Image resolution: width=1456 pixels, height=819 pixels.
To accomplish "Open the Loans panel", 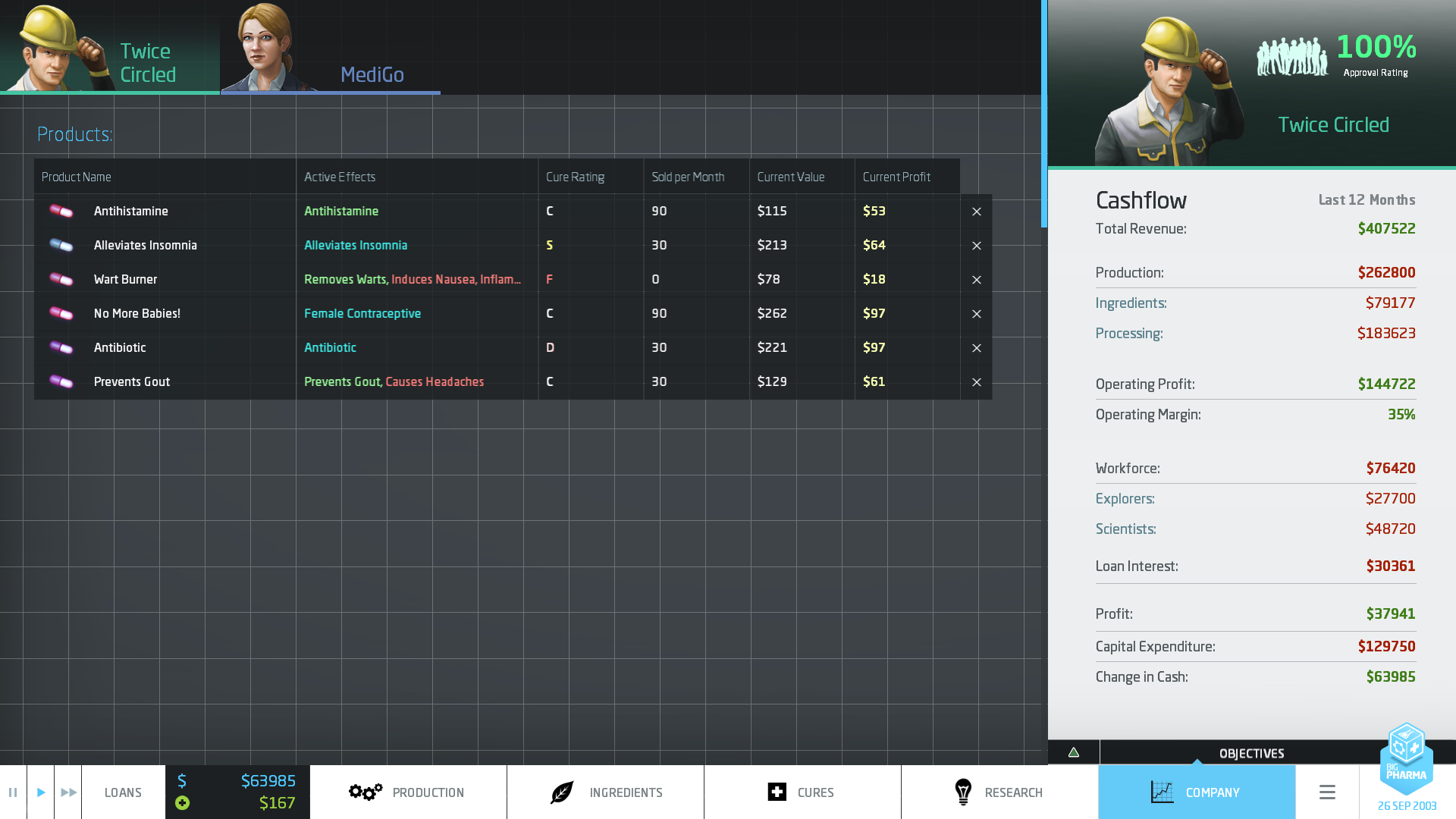I will (123, 792).
